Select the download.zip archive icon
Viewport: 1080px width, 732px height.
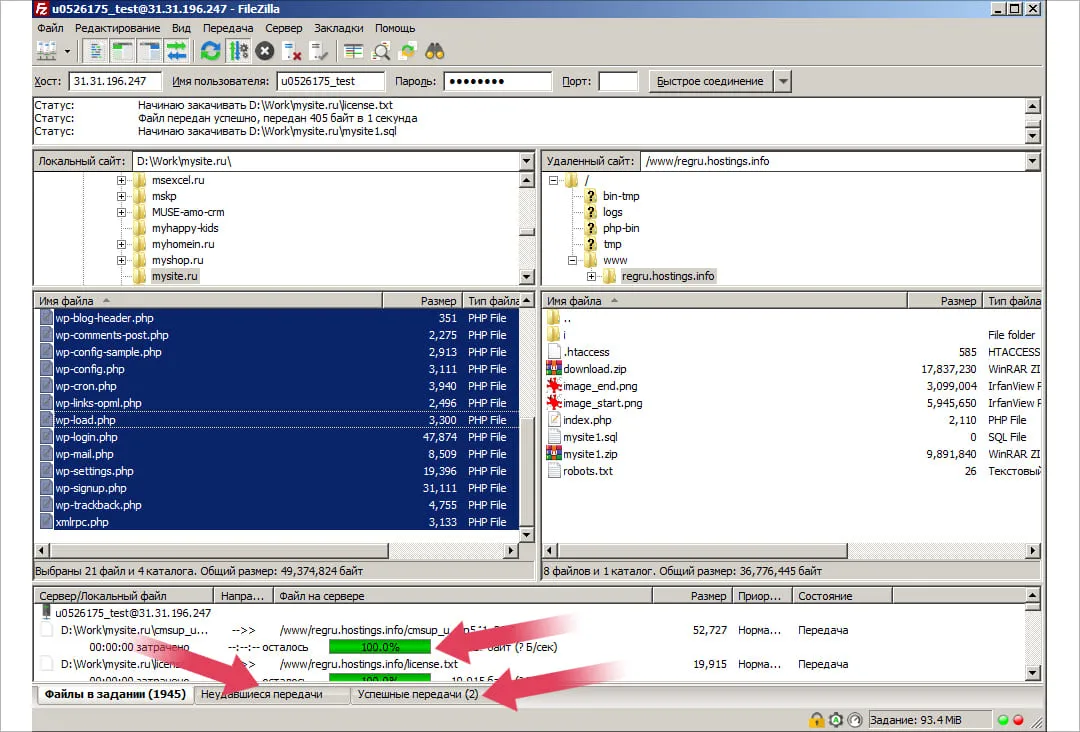554,369
